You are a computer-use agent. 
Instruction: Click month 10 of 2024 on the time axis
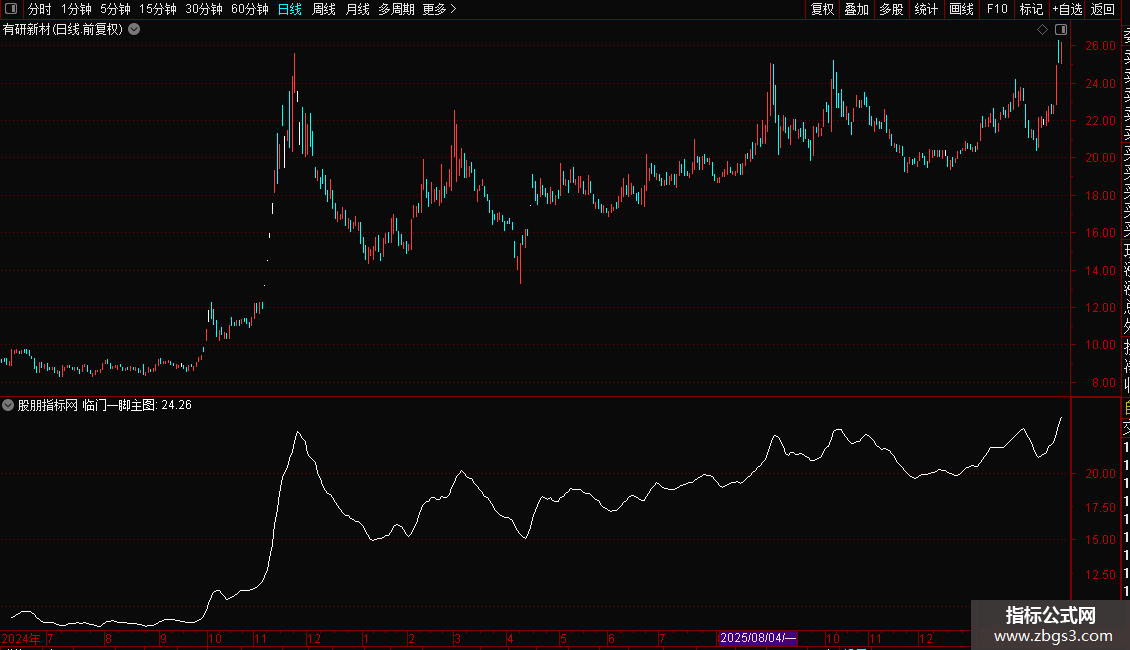215,638
